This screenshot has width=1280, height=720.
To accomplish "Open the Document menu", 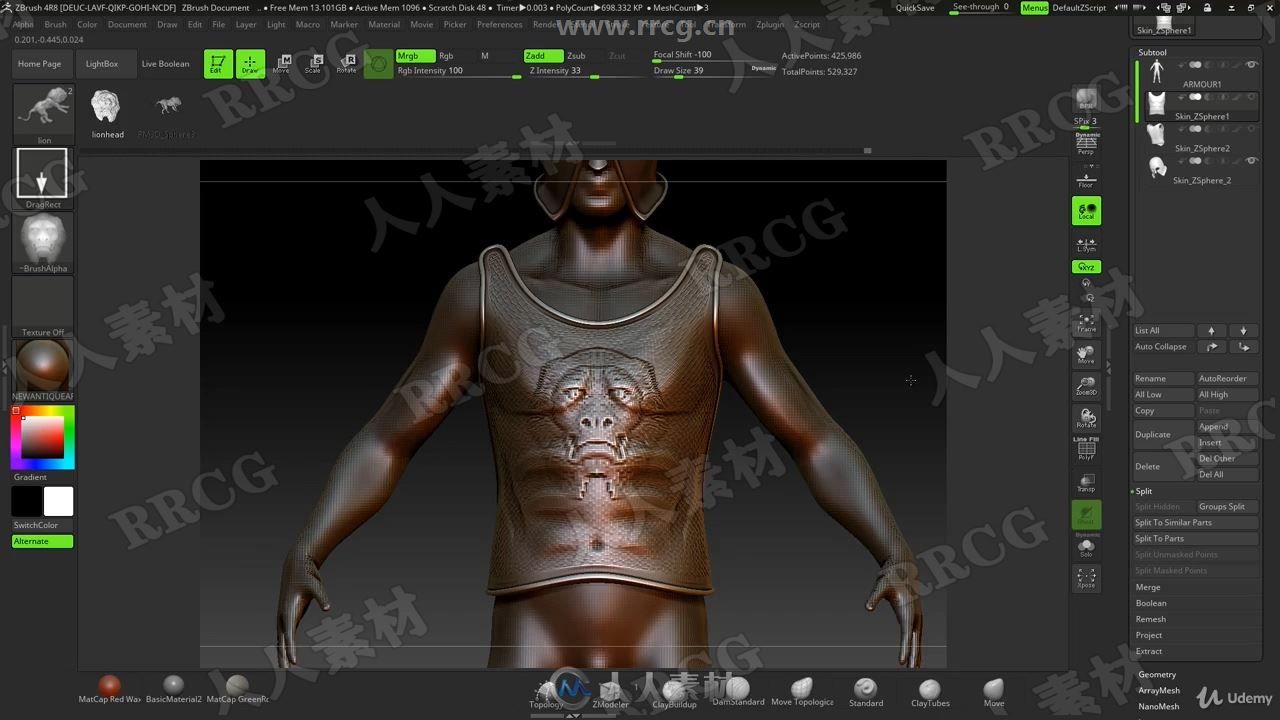I will point(127,24).
